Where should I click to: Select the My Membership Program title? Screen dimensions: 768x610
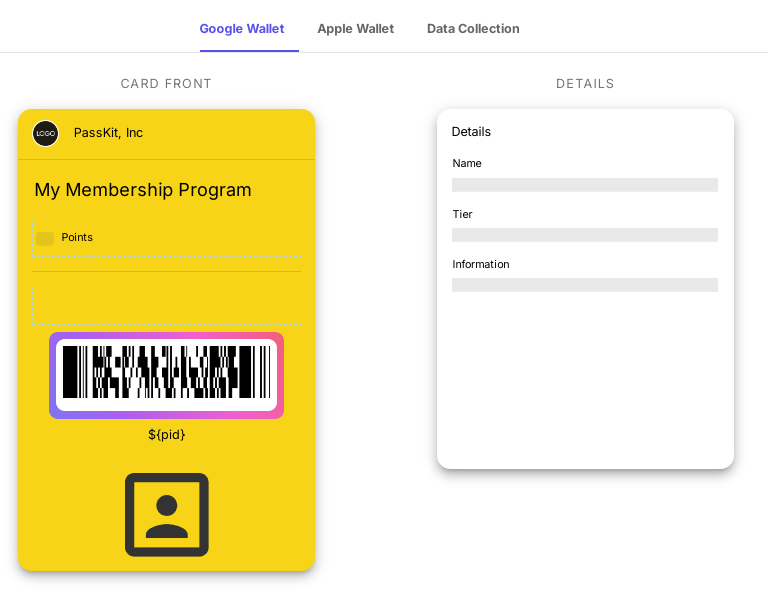pos(143,190)
